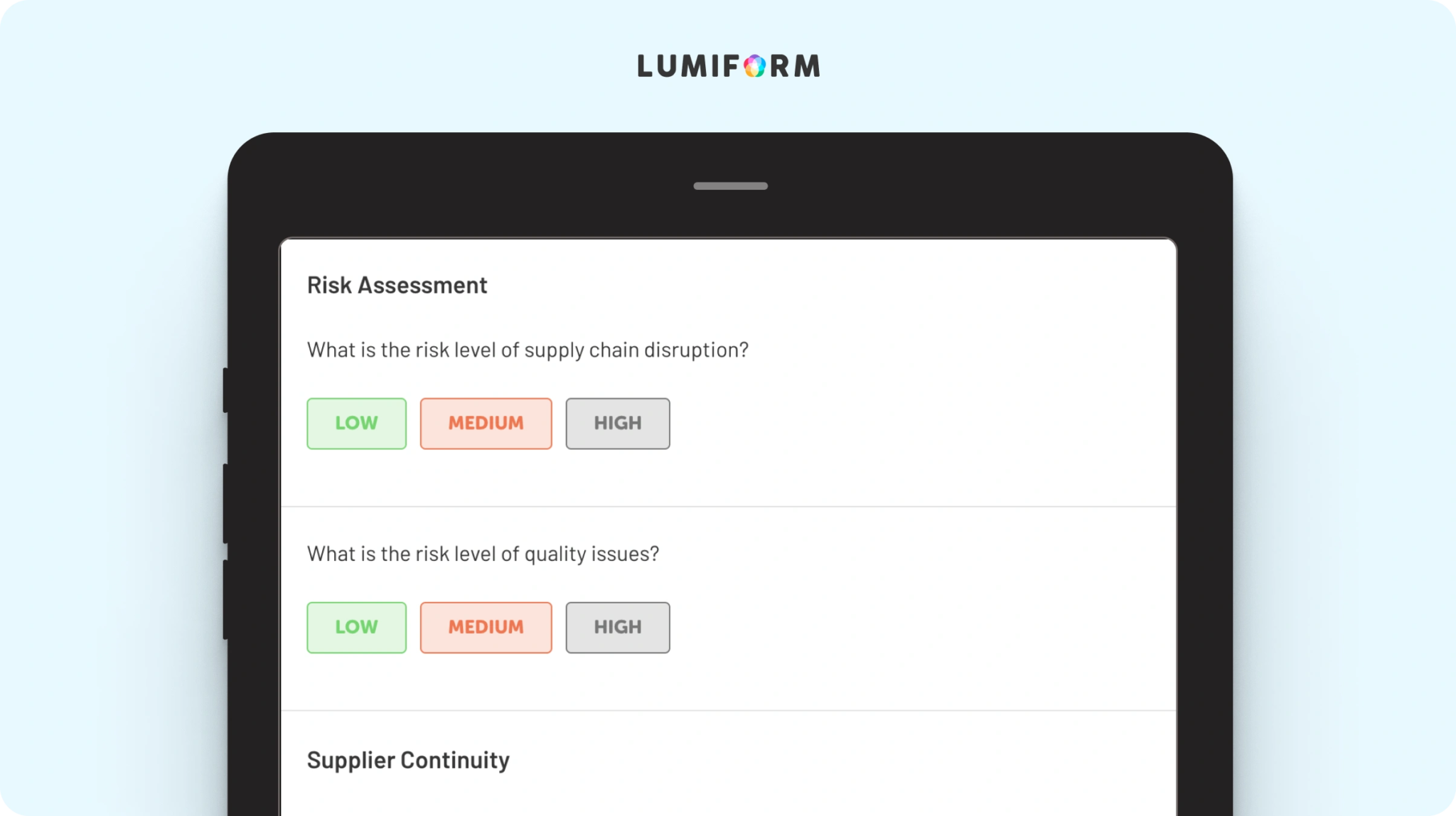Screen dimensions: 1456x816
Task: Click the letters RM in Lumiform logo
Action: pos(796,65)
